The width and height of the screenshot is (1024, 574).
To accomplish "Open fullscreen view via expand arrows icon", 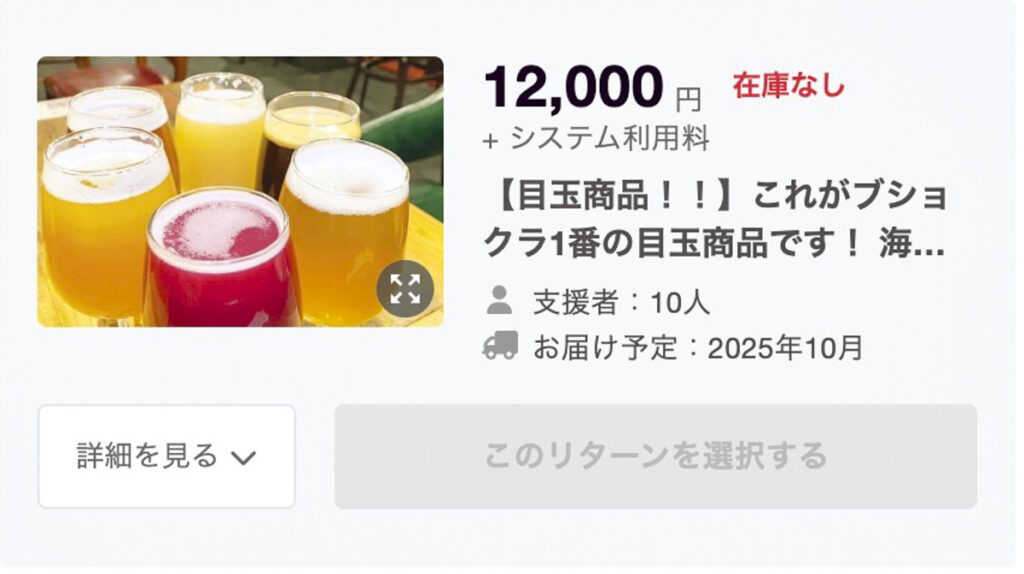I will pos(405,289).
